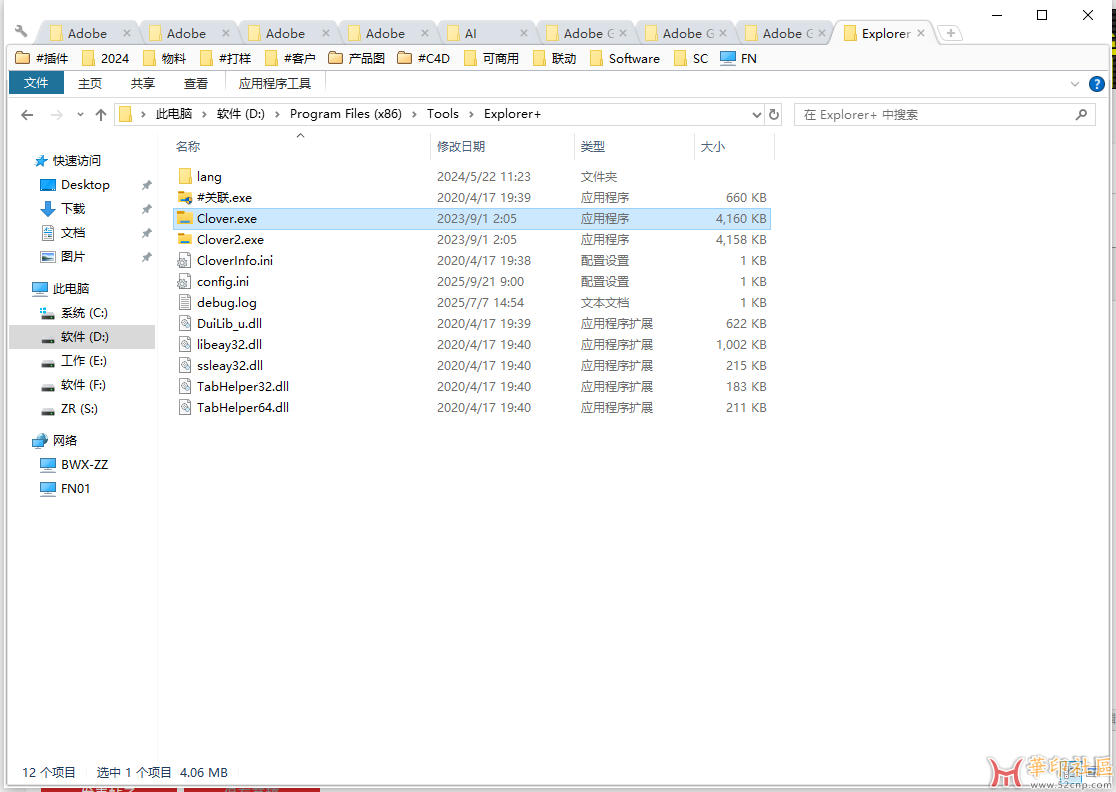Expand the ribbon with chevron arrow
Screen dimensions: 1116x792
click(1075, 84)
